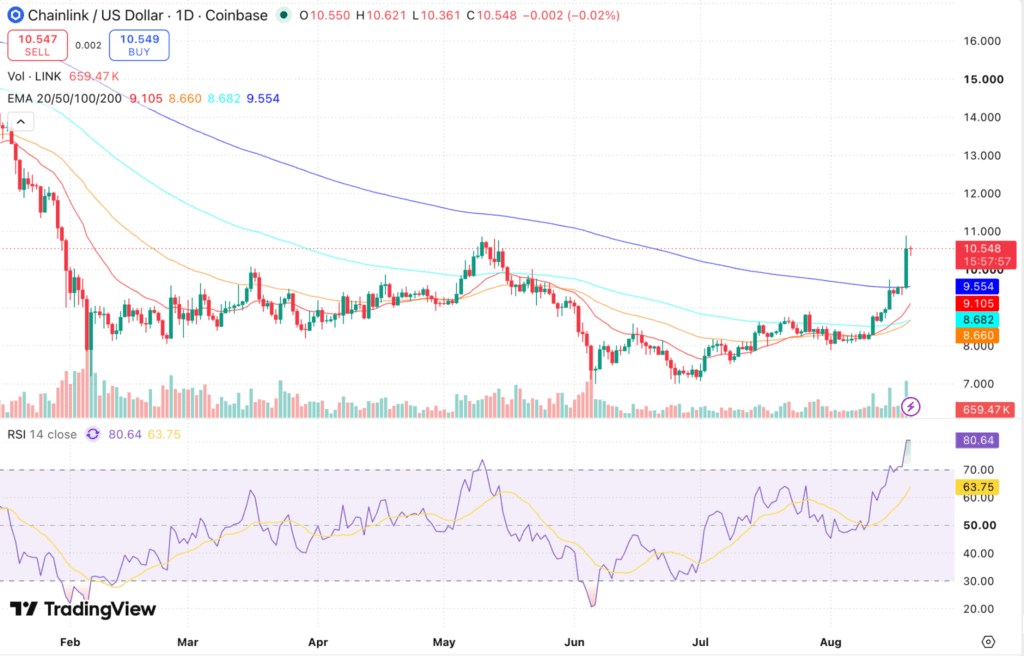This screenshot has width=1024, height=656.
Task: Click the Chainlink symbol logo icon
Action: tap(15, 14)
